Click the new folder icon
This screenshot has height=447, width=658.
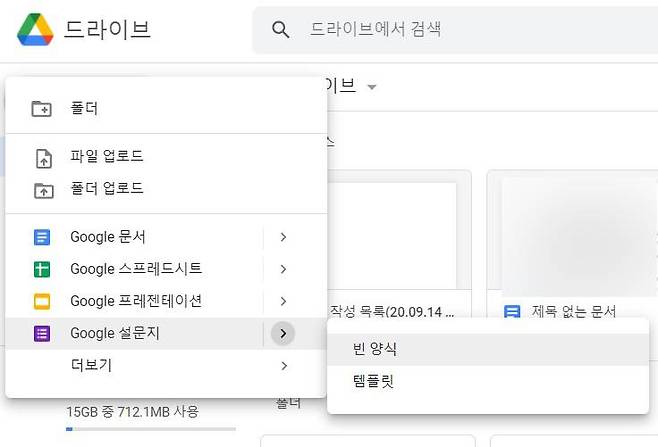[42, 108]
